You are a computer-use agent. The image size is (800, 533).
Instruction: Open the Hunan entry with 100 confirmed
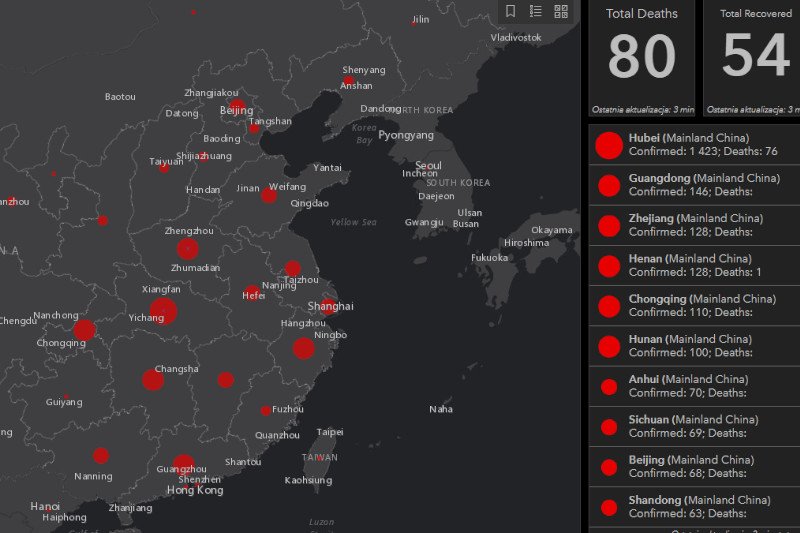point(693,346)
